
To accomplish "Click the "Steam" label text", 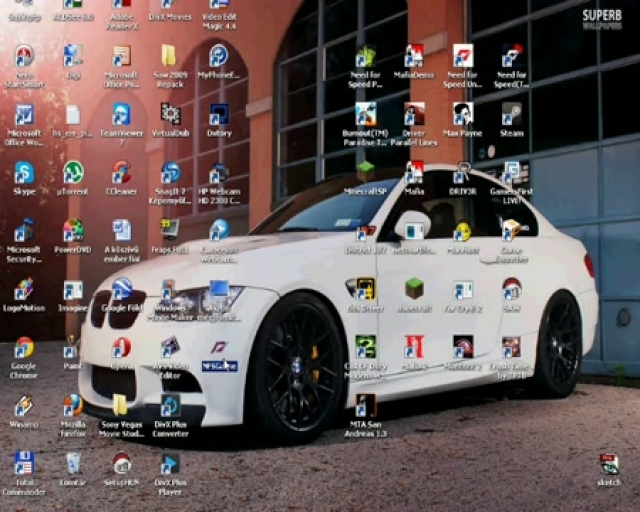I will pos(511,133).
